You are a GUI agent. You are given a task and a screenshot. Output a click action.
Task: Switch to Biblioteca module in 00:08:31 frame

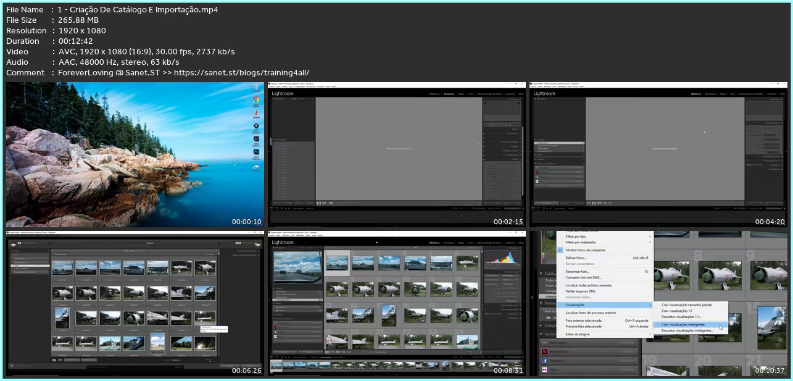tap(434, 243)
